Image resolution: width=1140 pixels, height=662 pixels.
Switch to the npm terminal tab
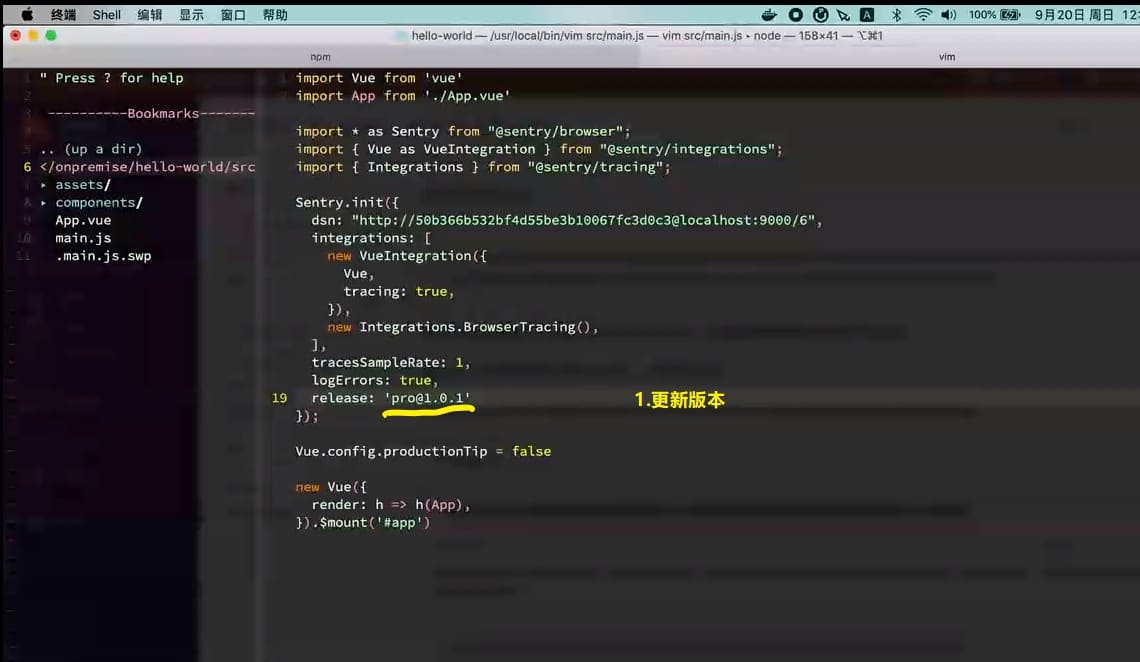coord(320,57)
